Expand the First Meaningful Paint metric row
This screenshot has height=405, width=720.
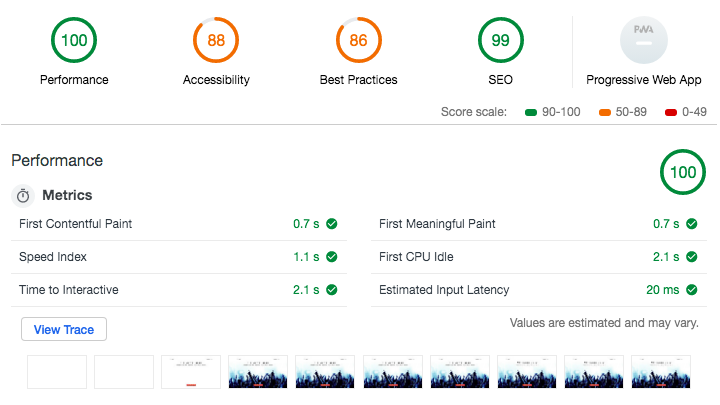pos(539,224)
